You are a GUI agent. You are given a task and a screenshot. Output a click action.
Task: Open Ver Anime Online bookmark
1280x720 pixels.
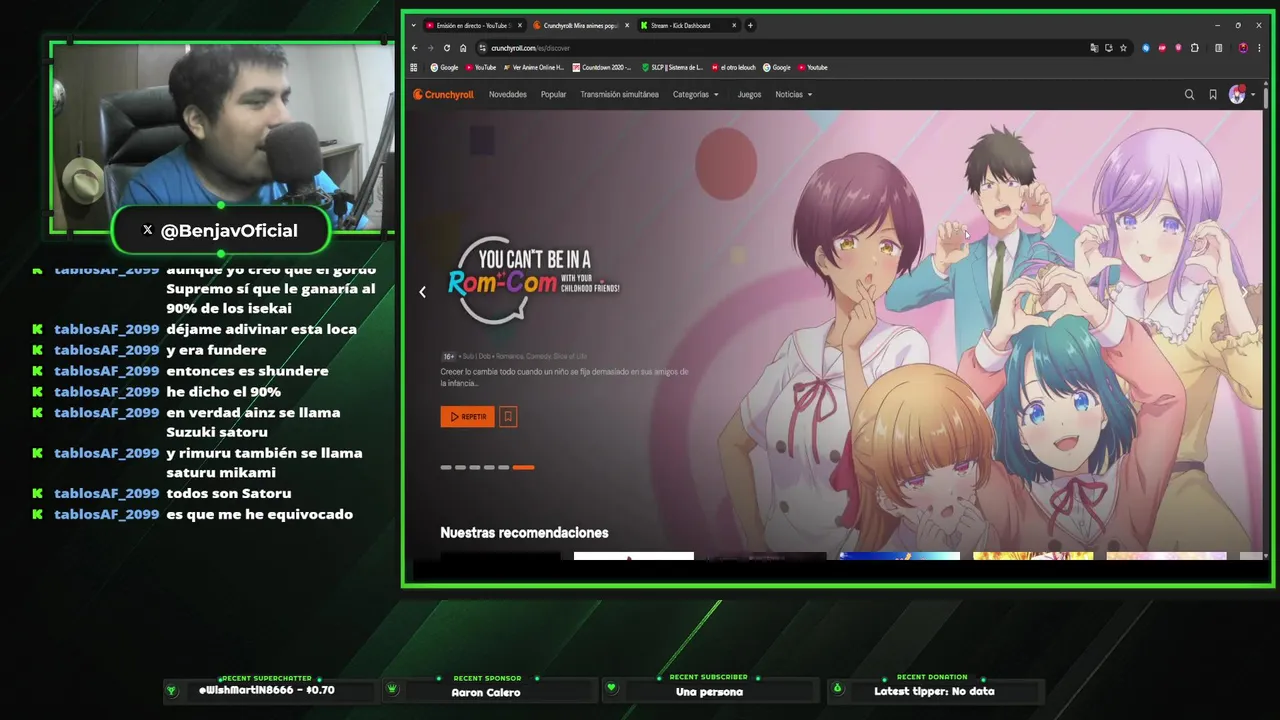(533, 68)
